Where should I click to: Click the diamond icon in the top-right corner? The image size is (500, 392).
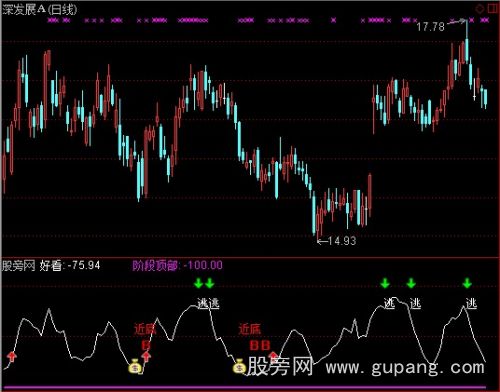coord(480,8)
